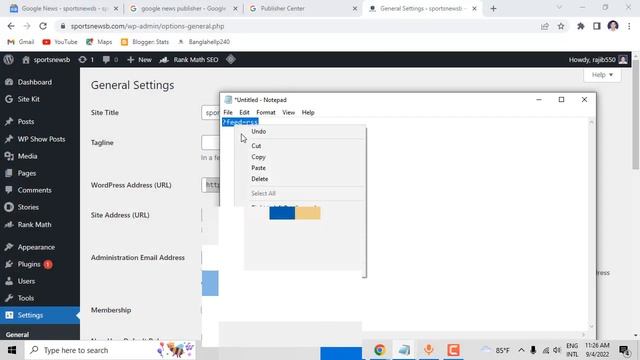The image size is (640, 360).
Task: Open YouTube bookmark
Action: [x=60, y=42]
